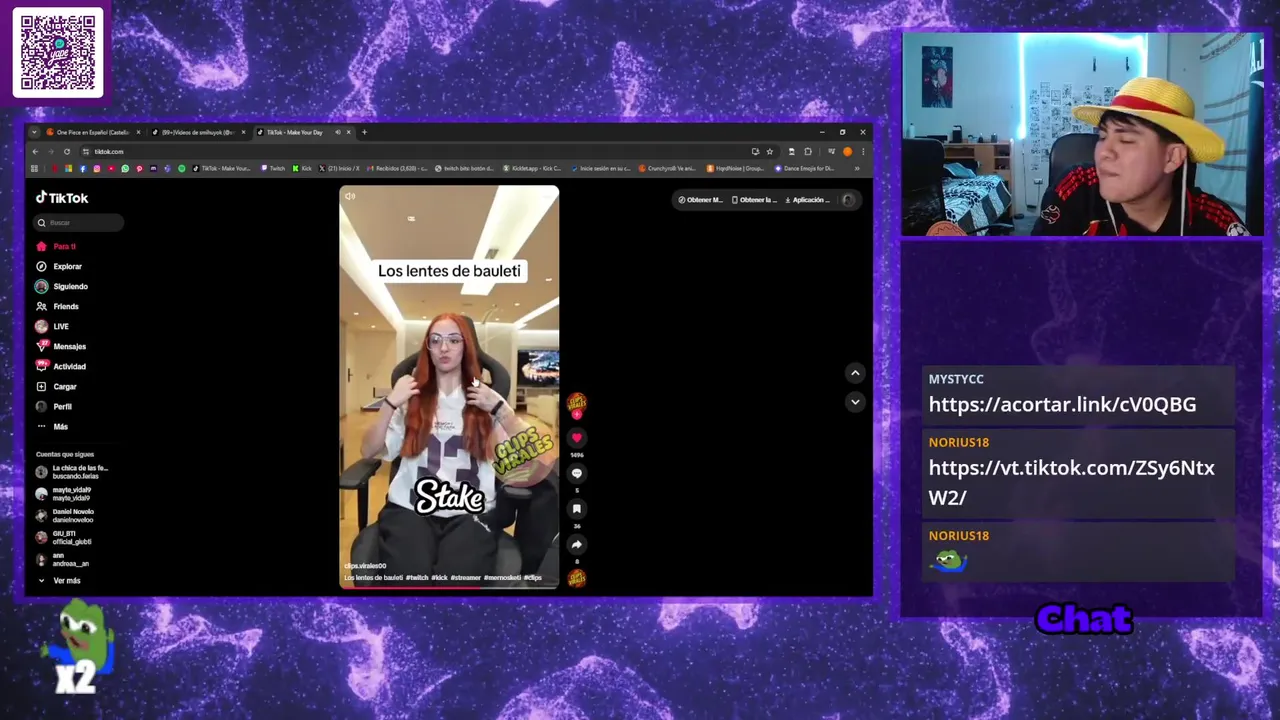Click the Aplicación download button
Image resolution: width=1280 pixels, height=720 pixels.
tap(808, 200)
